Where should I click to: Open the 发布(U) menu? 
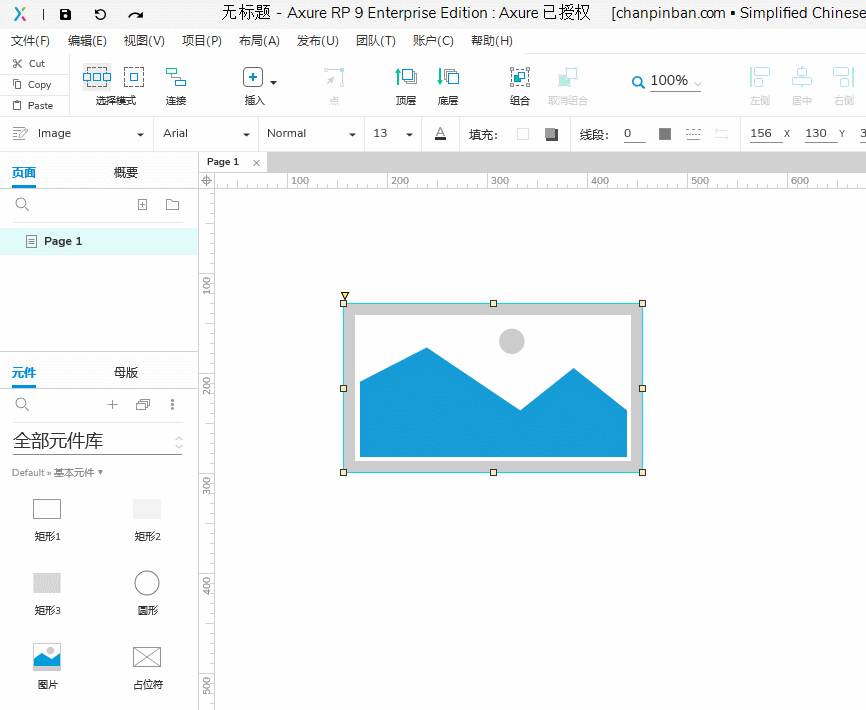[318, 41]
